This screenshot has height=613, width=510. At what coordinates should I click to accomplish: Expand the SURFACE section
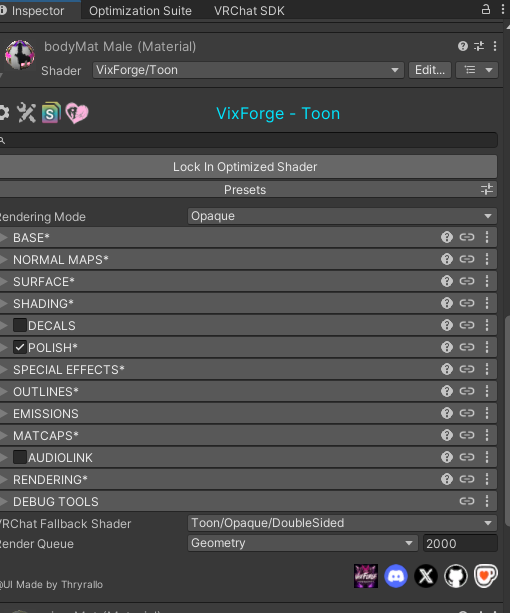pyautogui.click(x=4, y=281)
